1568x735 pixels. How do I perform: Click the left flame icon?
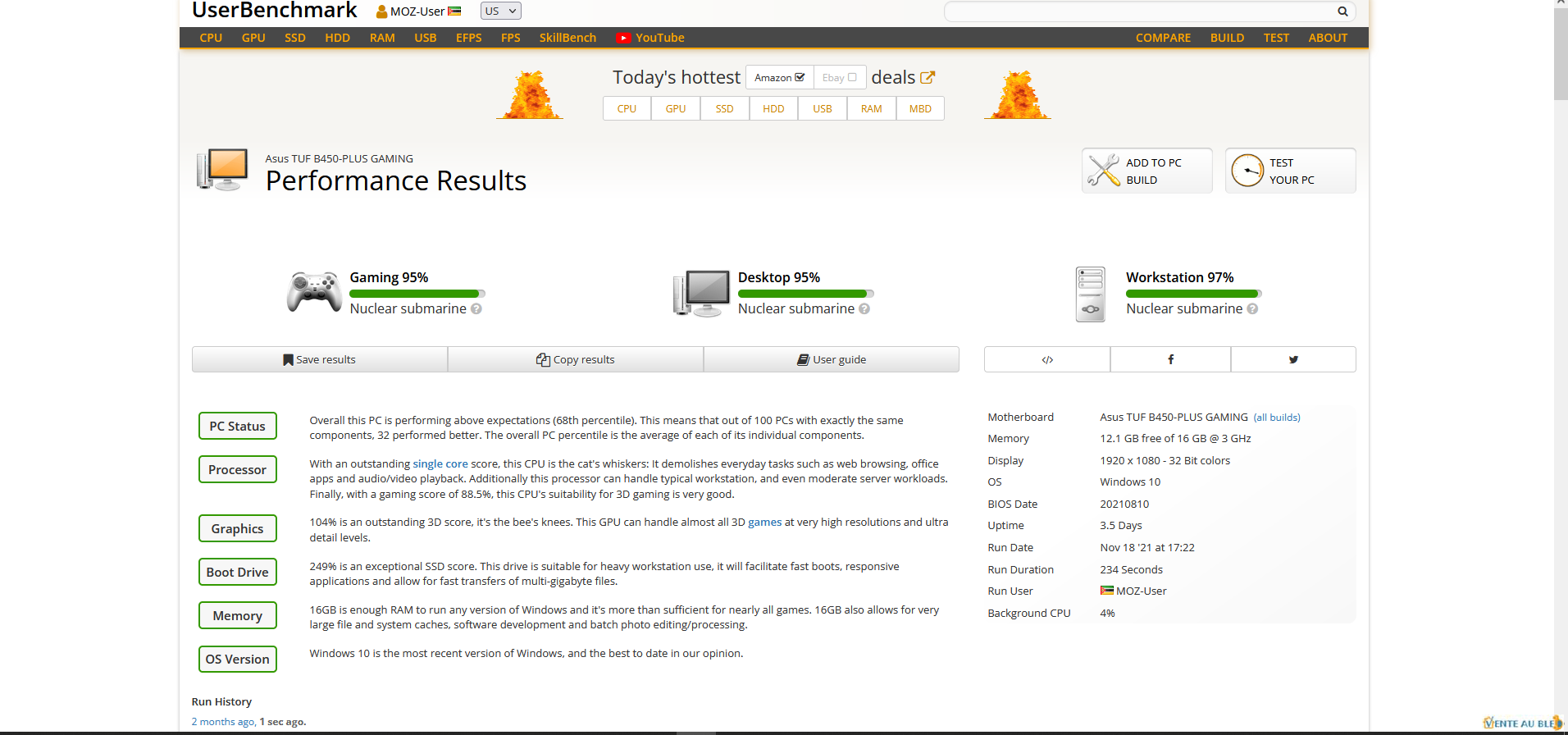click(530, 95)
